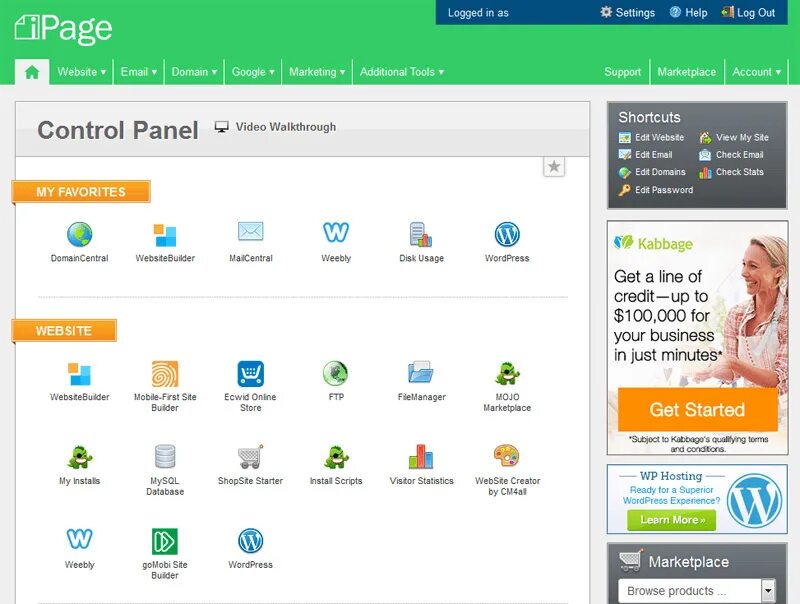This screenshot has height=604, width=800.
Task: Open Marketplace in navigation bar
Action: tap(686, 72)
